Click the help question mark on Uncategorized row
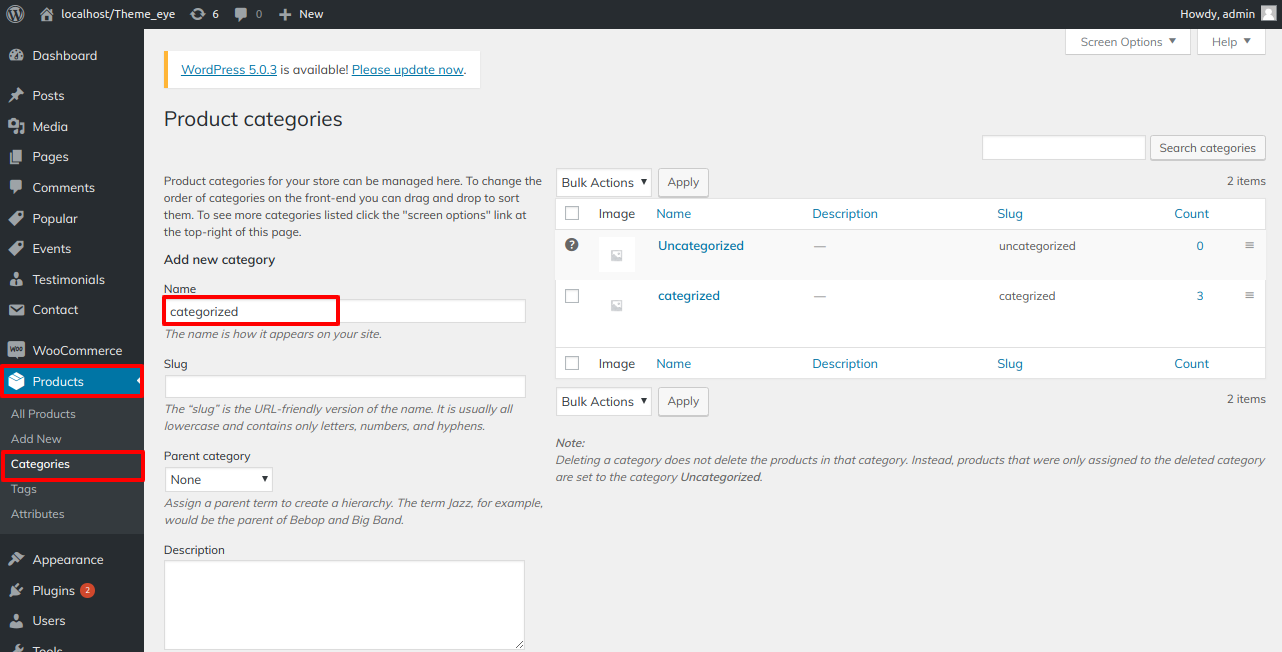The width and height of the screenshot is (1282, 652). tap(572, 244)
